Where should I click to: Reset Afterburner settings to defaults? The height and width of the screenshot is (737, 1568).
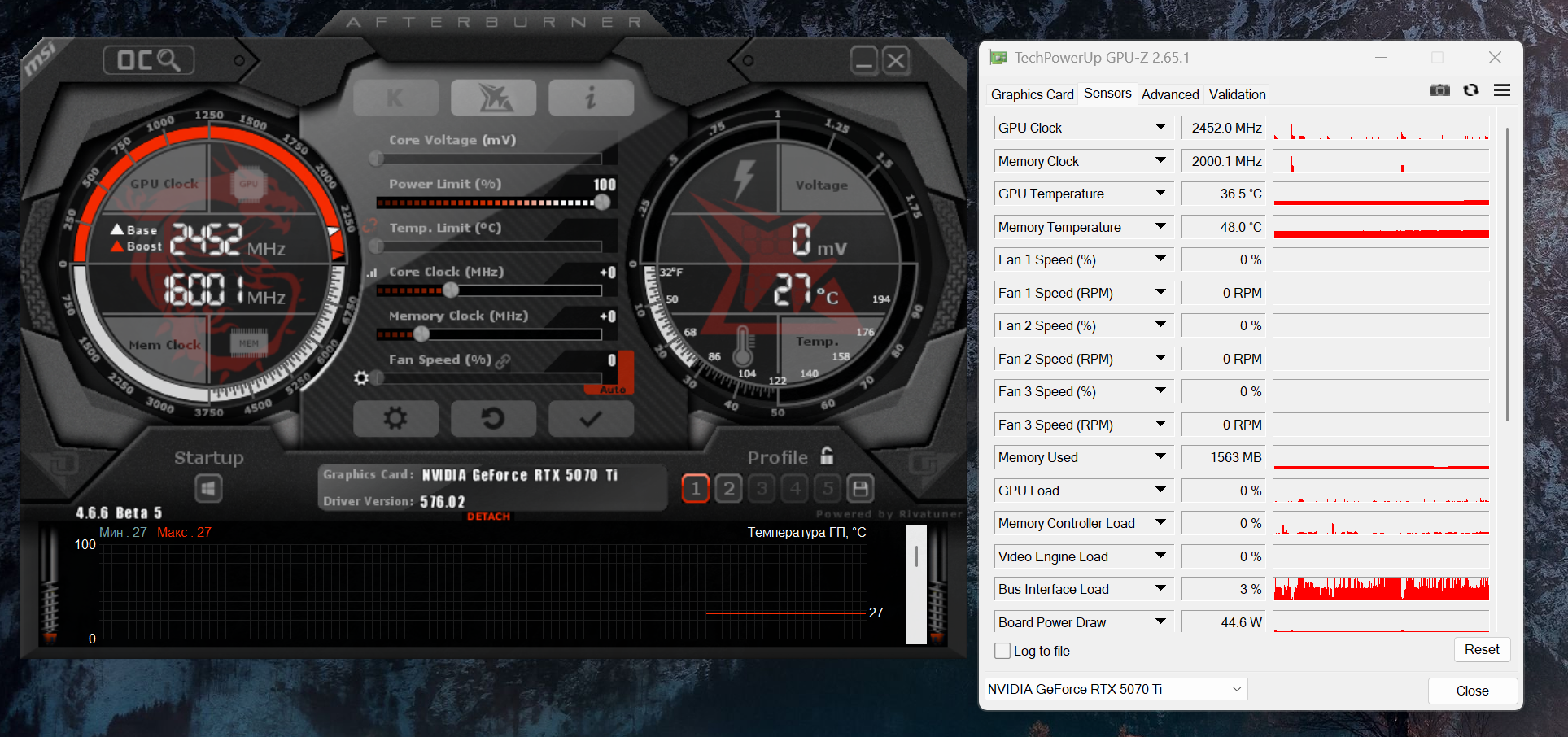point(493,419)
